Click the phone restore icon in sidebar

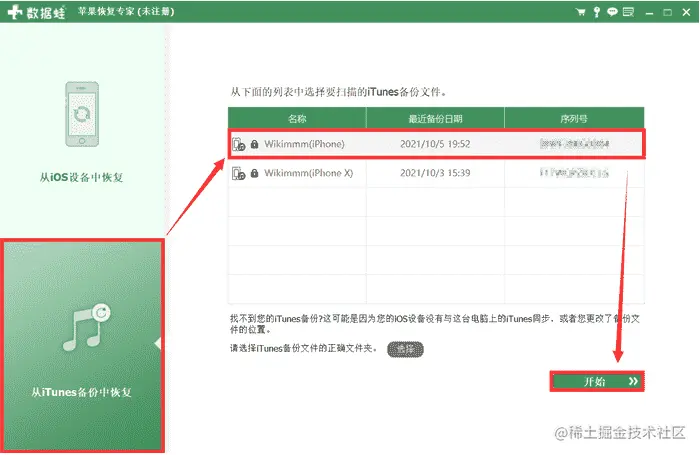(82, 114)
